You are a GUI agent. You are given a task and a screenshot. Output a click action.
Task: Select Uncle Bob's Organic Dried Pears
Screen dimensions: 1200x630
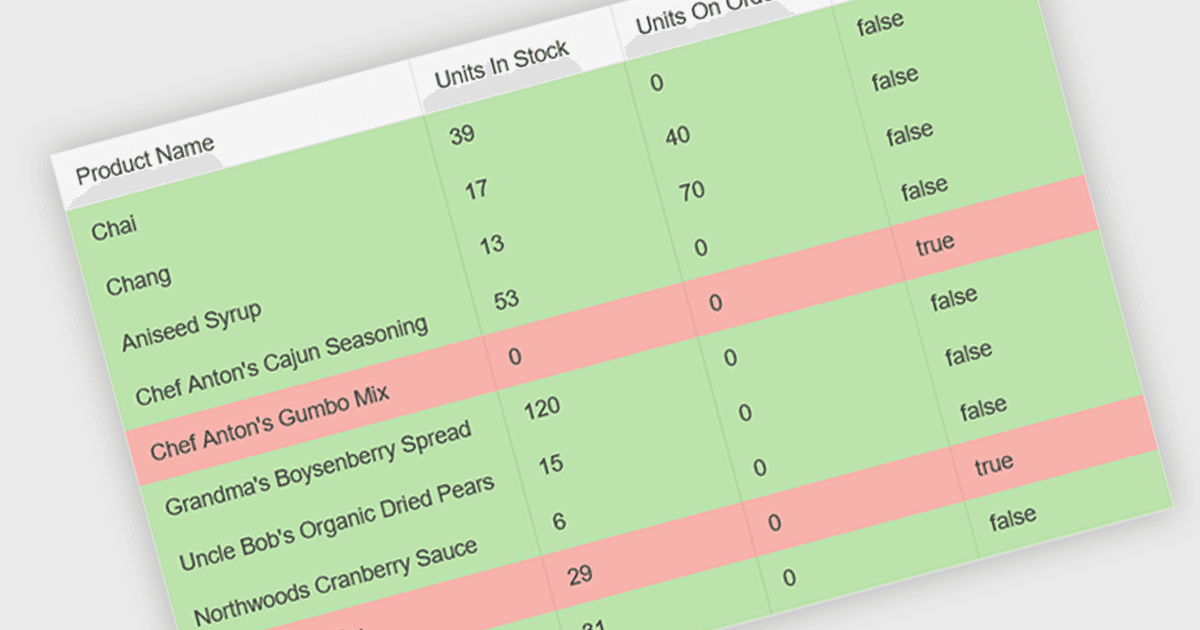tap(337, 523)
